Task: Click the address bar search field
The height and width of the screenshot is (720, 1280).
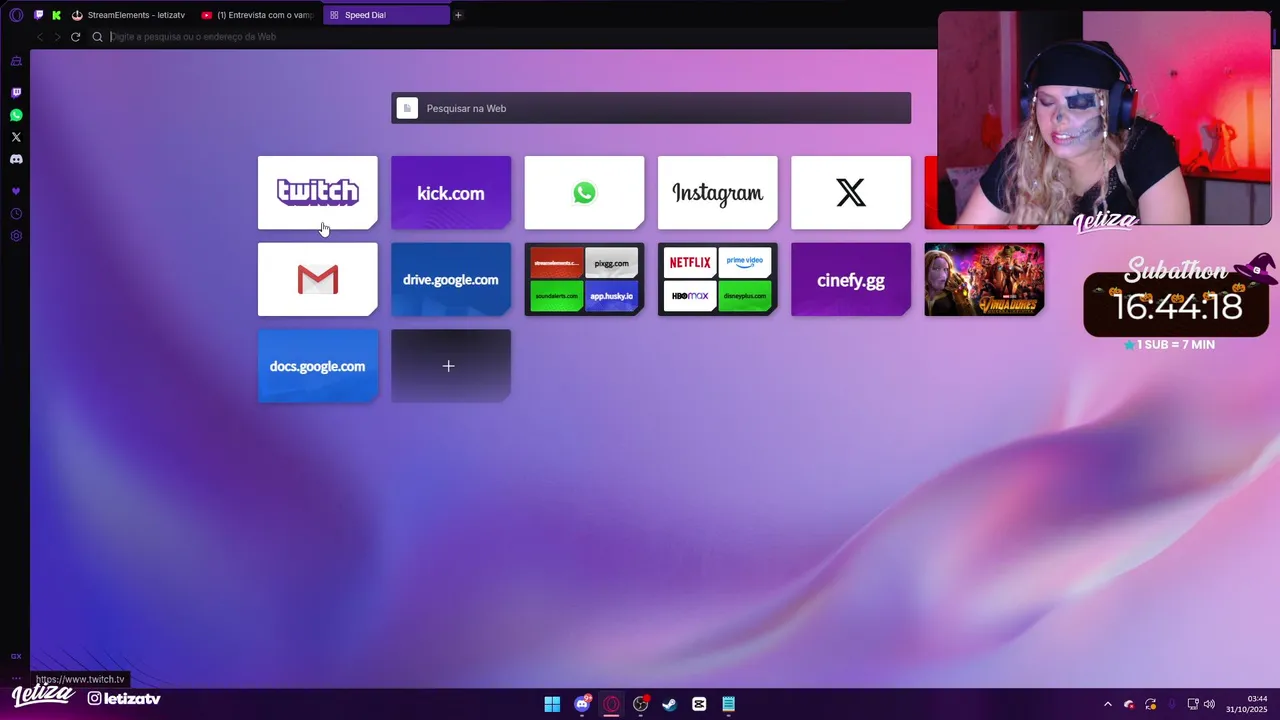Action: [520, 37]
